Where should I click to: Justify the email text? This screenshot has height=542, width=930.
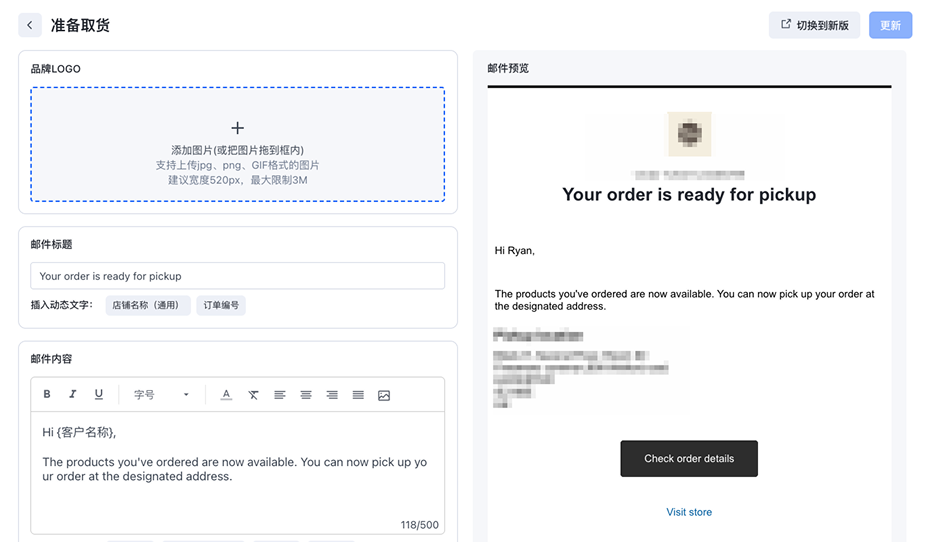point(358,395)
